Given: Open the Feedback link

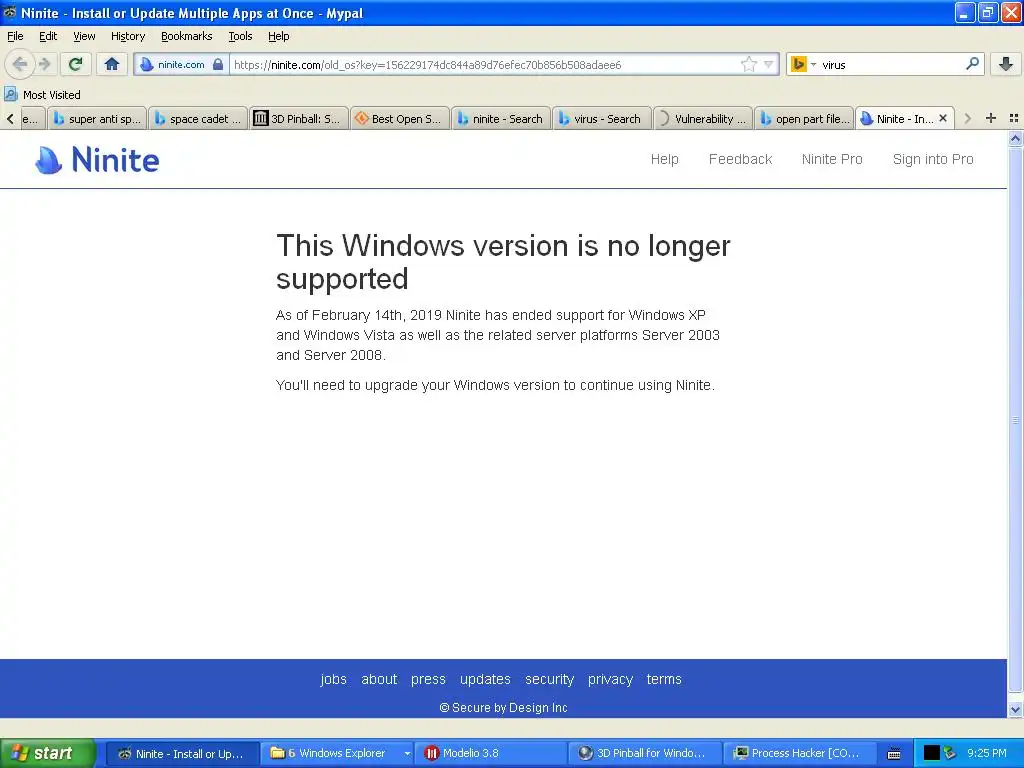Looking at the screenshot, I should pyautogui.click(x=740, y=159).
